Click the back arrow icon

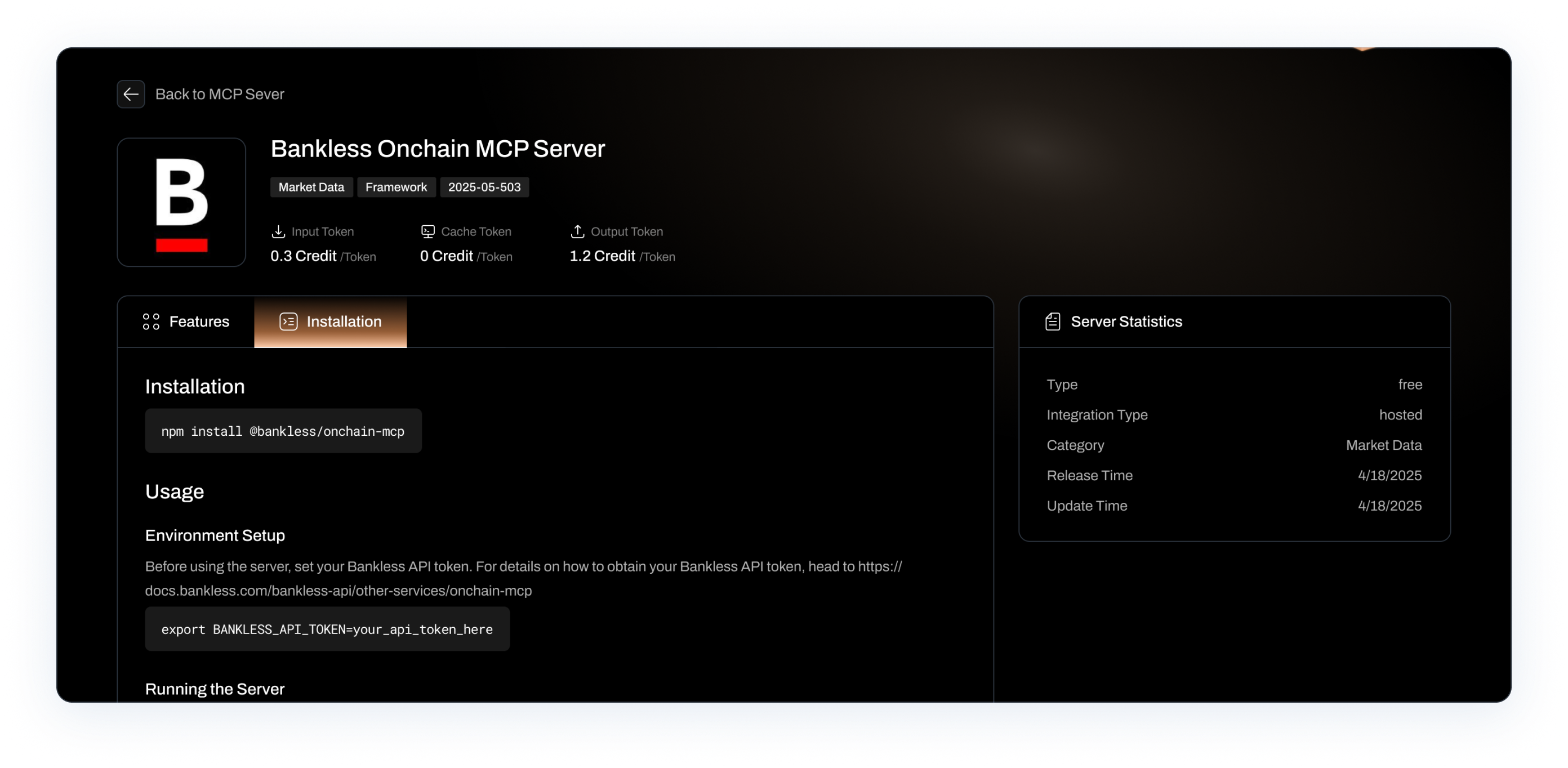tap(131, 95)
